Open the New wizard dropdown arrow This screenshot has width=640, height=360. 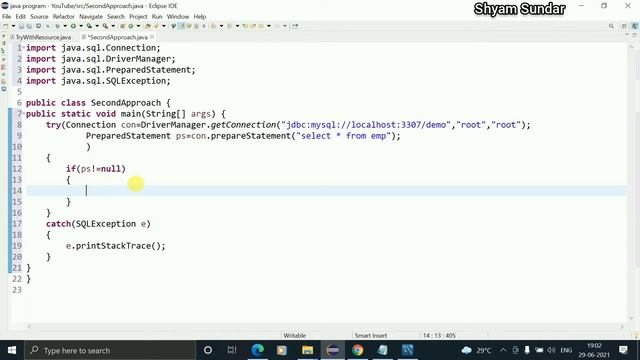pyautogui.click(x=13, y=26)
